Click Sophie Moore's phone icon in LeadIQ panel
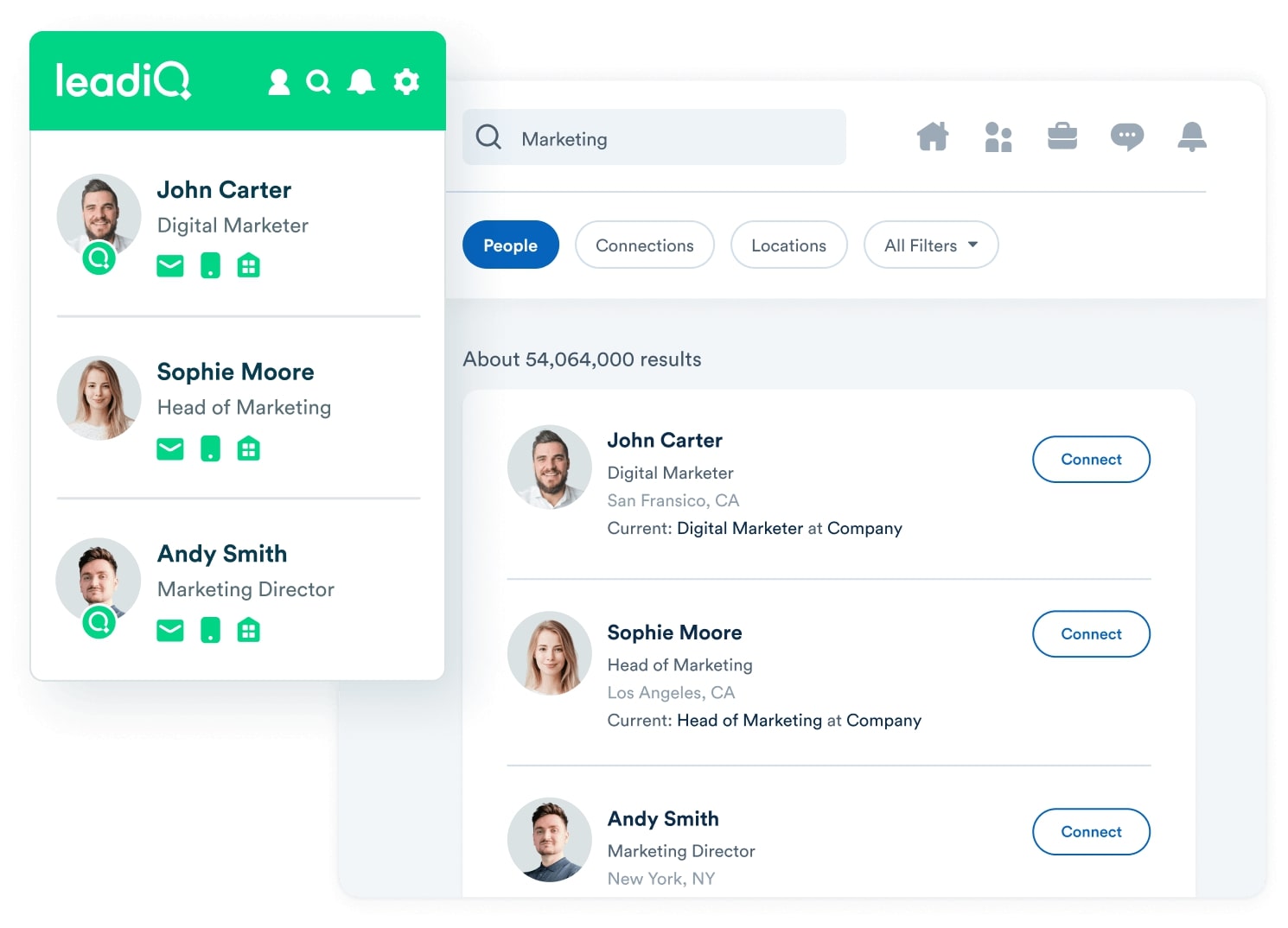Image resolution: width=1288 pixels, height=928 pixels. tap(210, 449)
